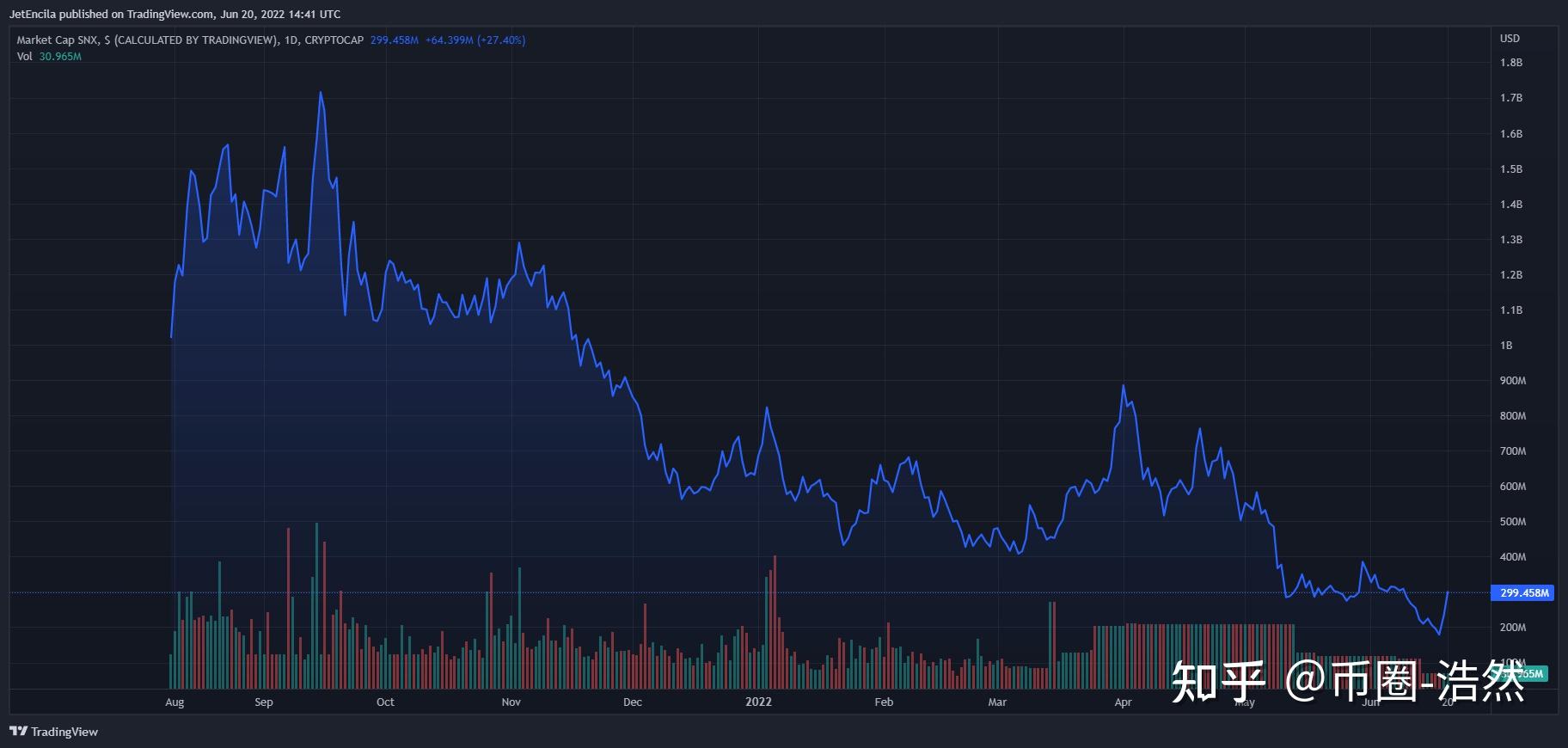Screen dimensions: 1568x748
Task: Select the +64.399M (+27.40%) change value
Action: [475, 40]
